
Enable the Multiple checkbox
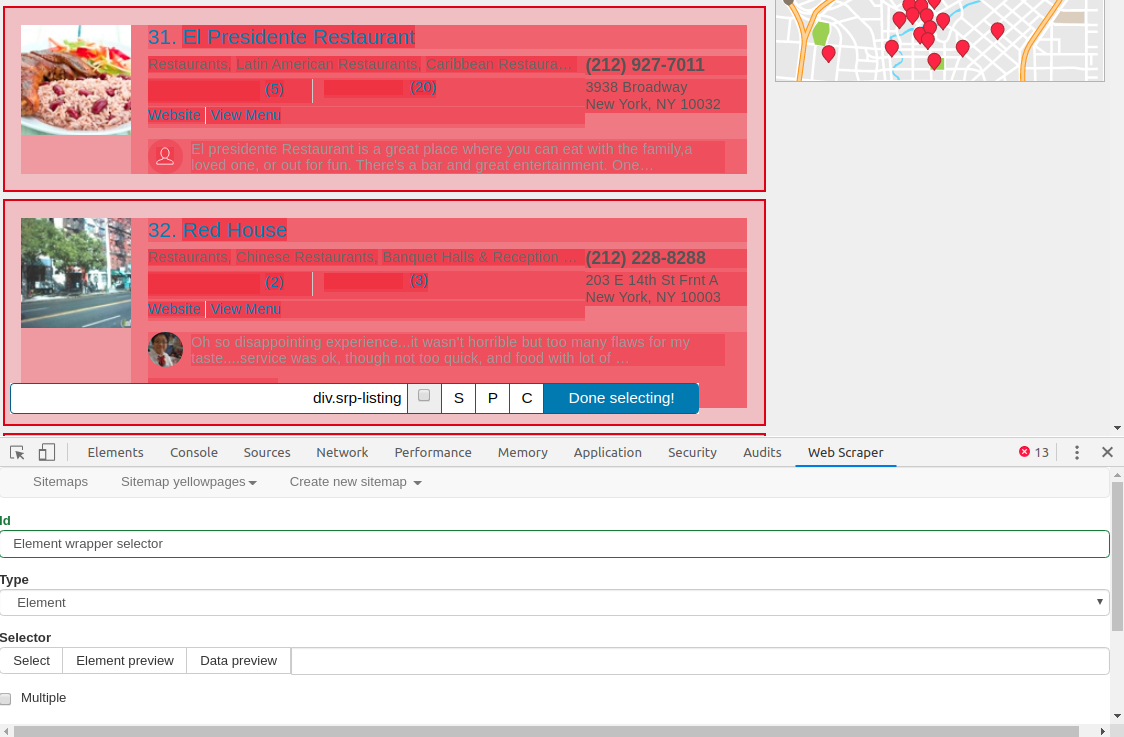pos(6,698)
